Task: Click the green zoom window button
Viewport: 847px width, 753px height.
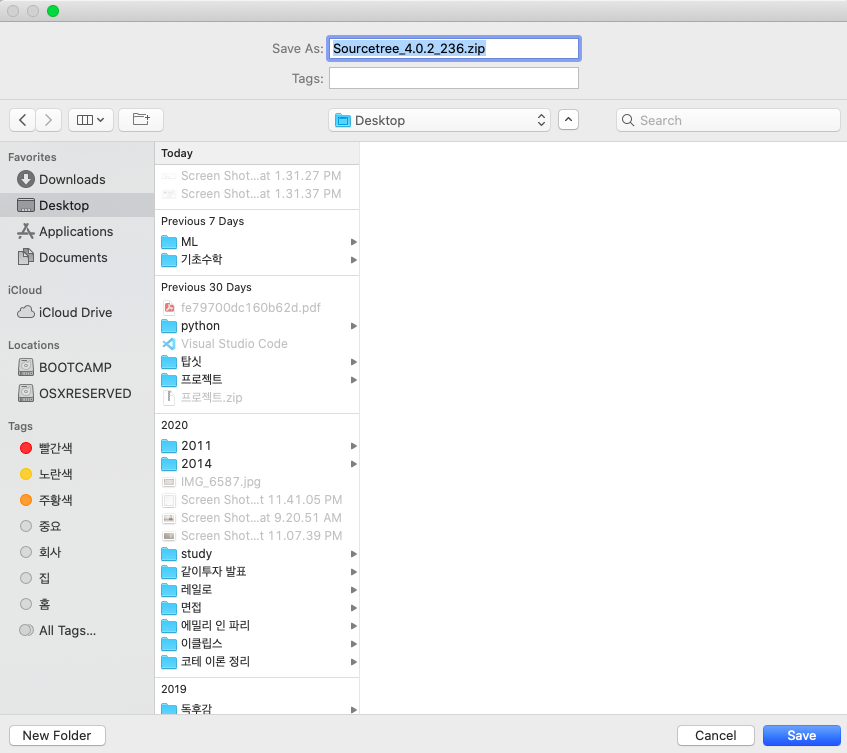Action: point(53,11)
